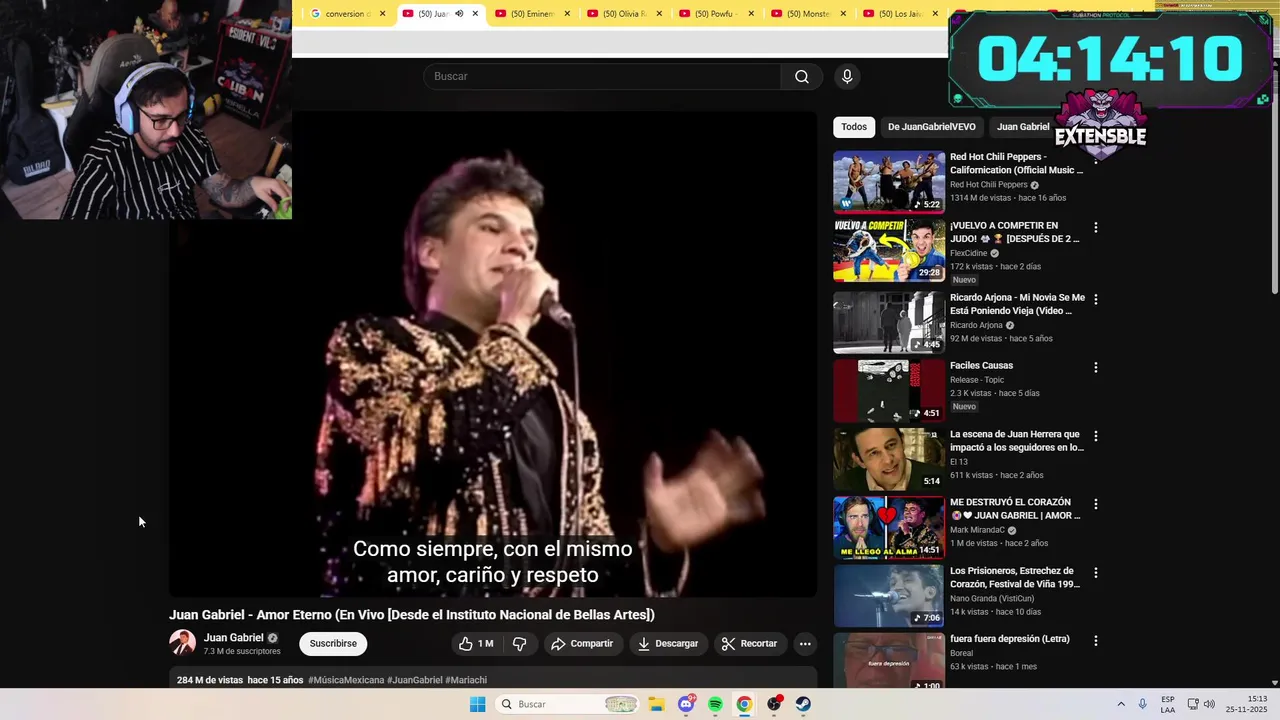
Task: Open Spotify from the taskbar
Action: tap(715, 704)
